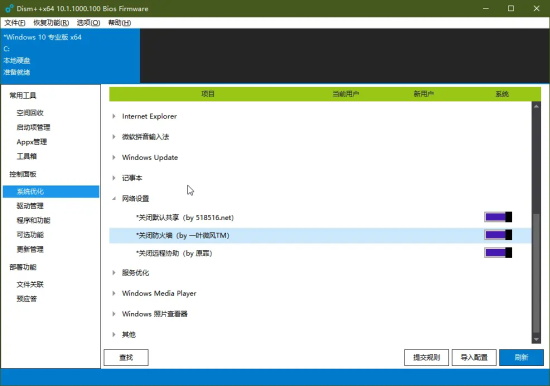Click the 查找 button
Viewport: 550px width, 386px height.
pos(126,357)
